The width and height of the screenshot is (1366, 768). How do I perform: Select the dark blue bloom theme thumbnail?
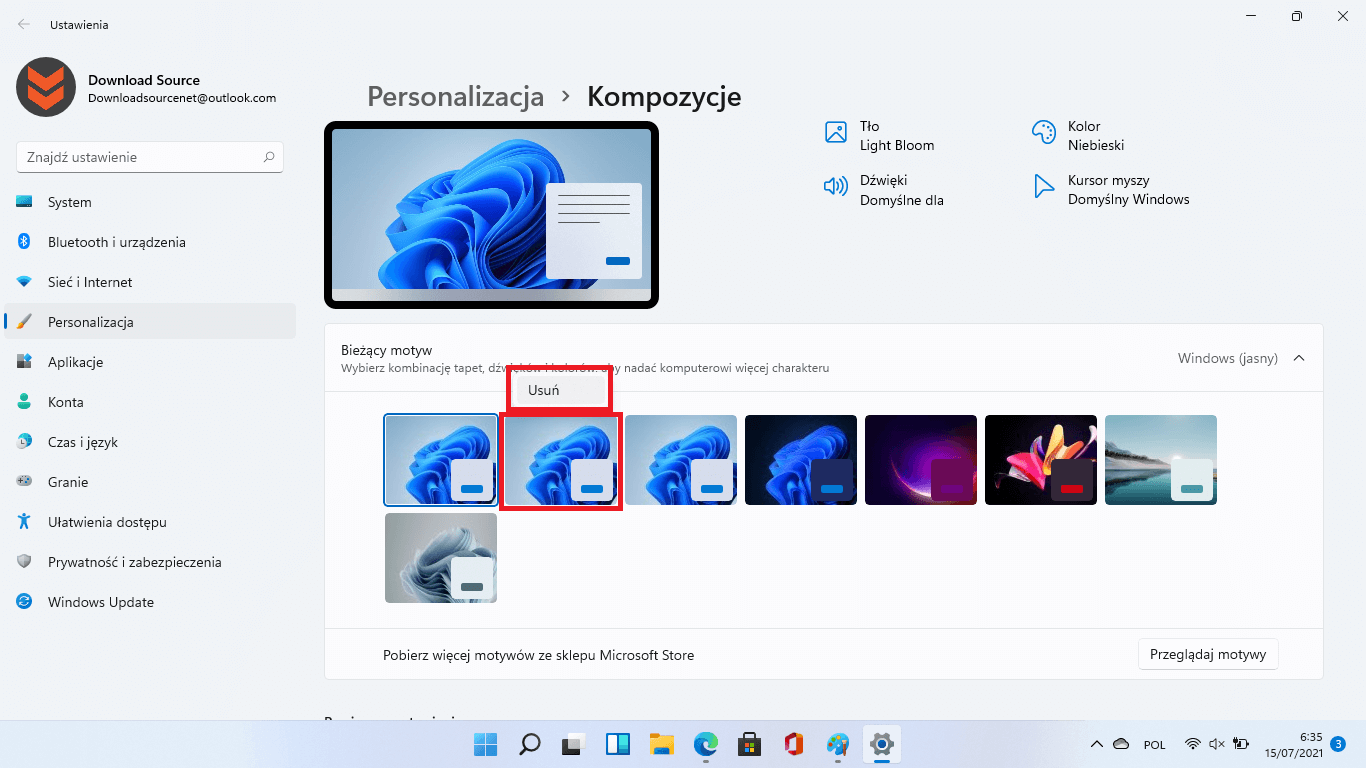[x=801, y=459]
